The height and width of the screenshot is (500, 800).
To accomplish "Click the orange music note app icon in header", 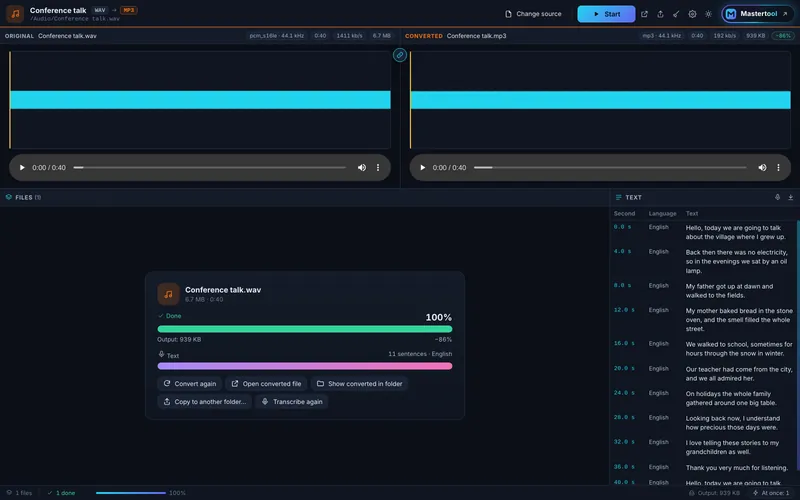I will click(15, 14).
